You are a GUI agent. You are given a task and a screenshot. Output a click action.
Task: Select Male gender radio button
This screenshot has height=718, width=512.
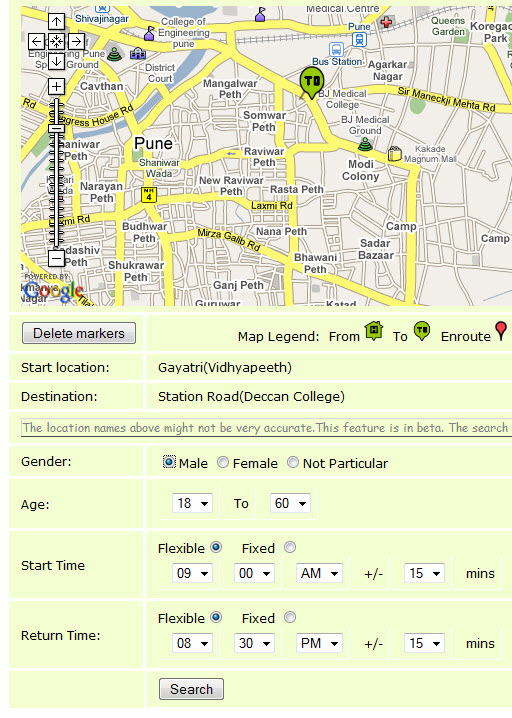pos(169,462)
